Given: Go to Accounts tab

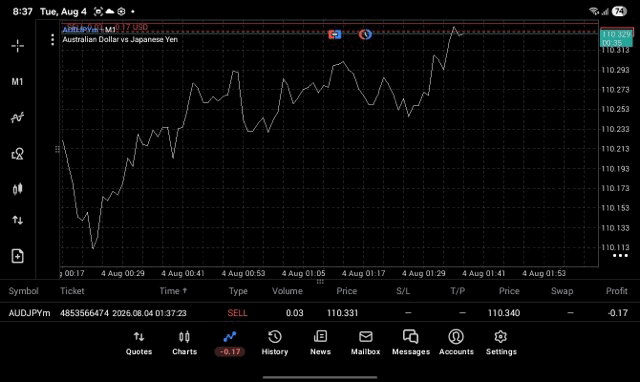Looking at the screenshot, I should (x=456, y=343).
